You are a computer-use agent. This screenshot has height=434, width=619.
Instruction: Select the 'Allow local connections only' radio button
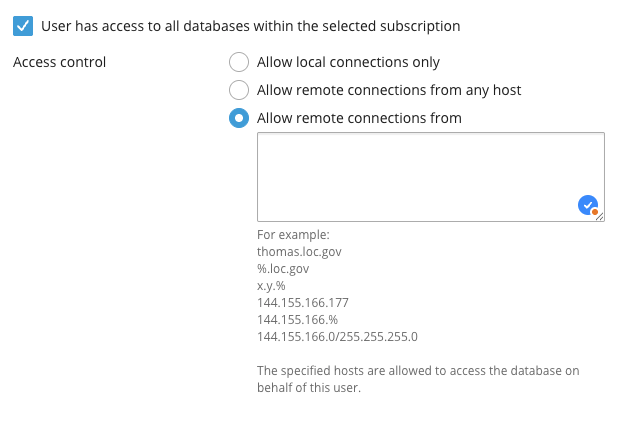pos(239,62)
